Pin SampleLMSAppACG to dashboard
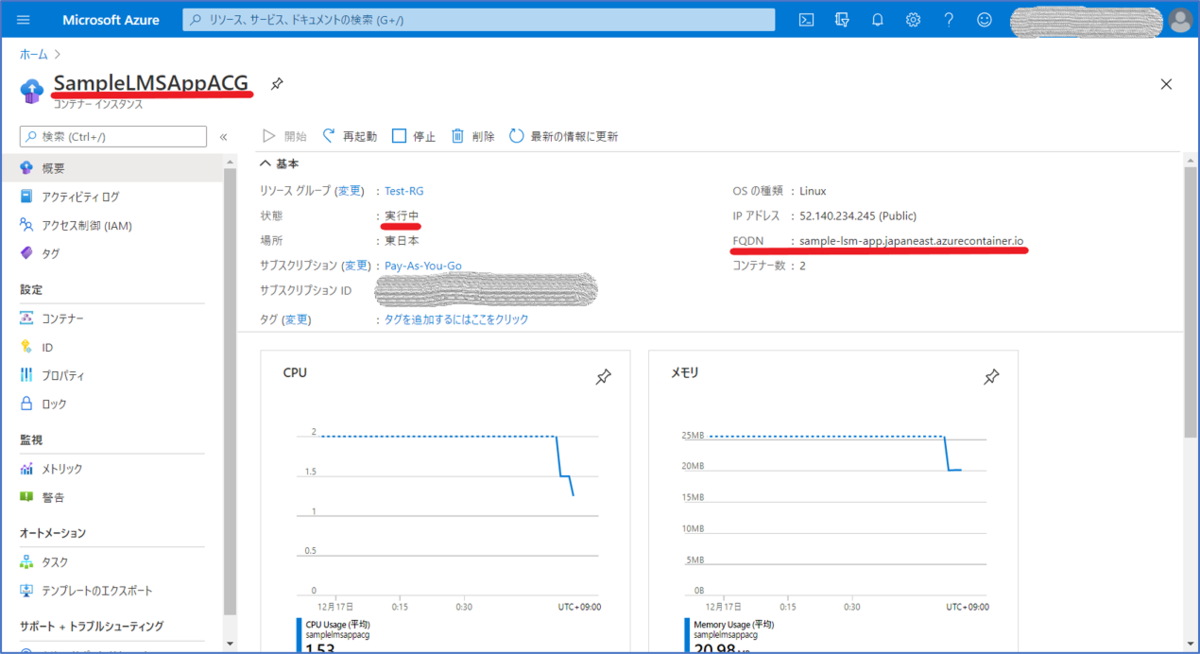The height and width of the screenshot is (654, 1200). 277,84
